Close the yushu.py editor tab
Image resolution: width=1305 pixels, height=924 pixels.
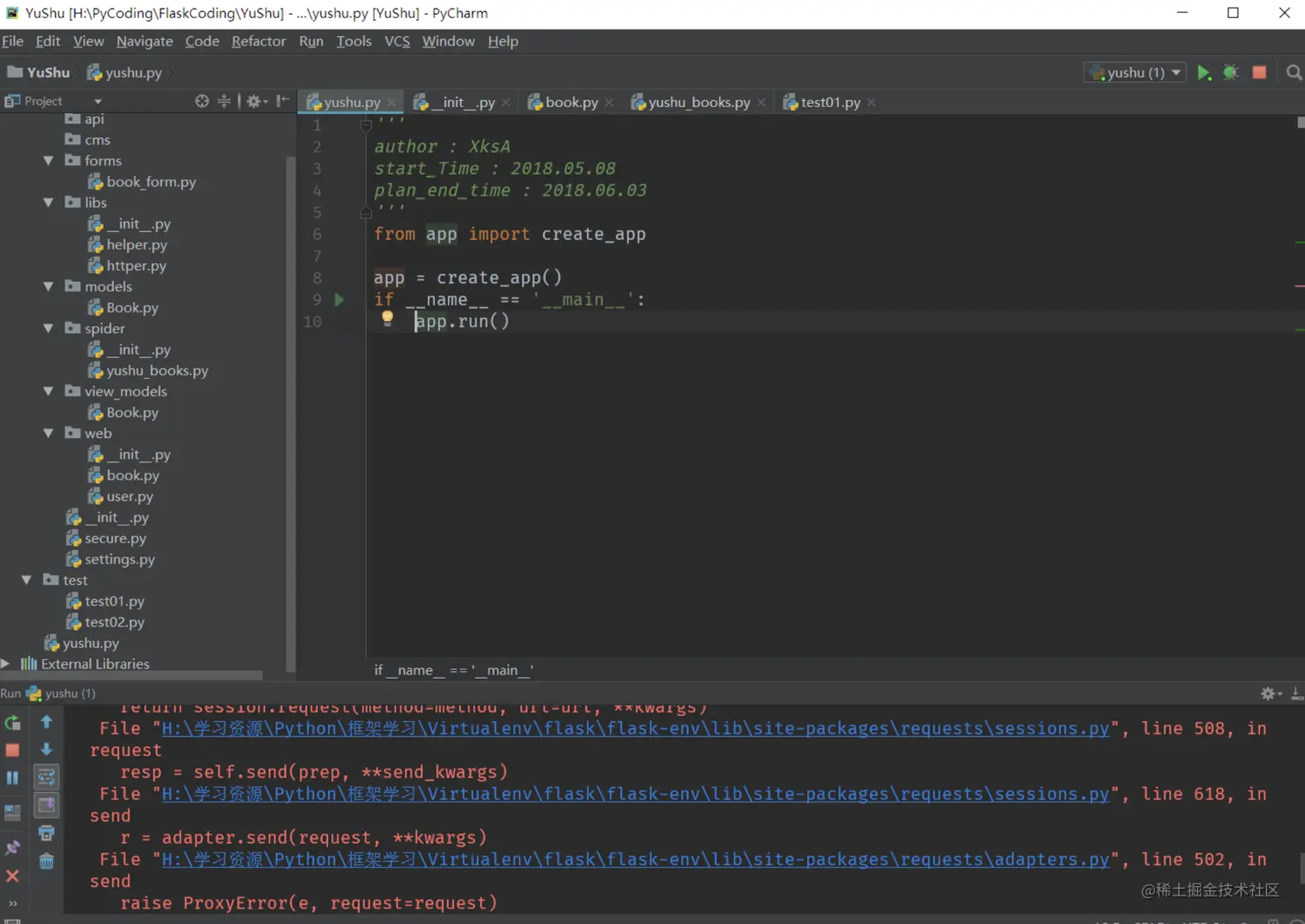coord(392,102)
